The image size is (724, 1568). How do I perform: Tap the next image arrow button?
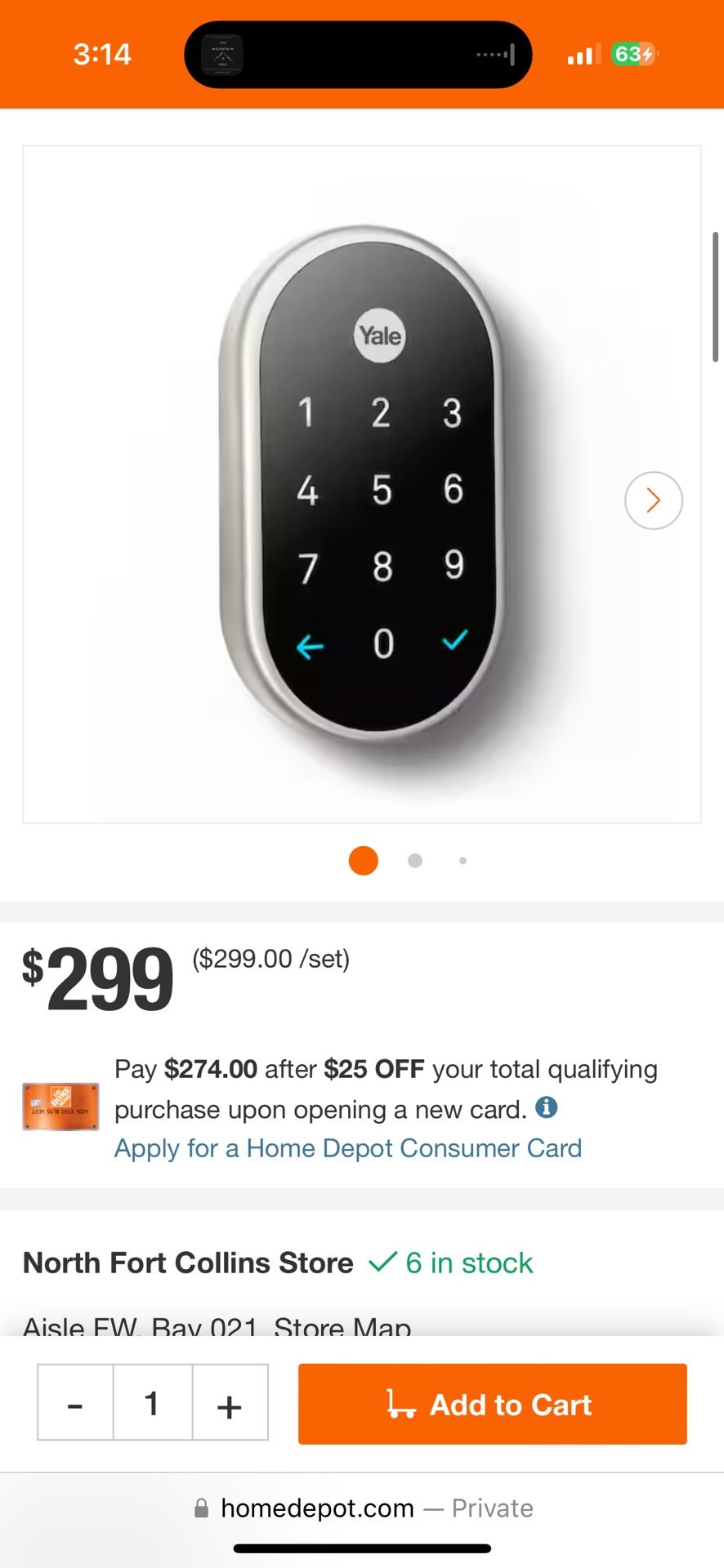[653, 501]
